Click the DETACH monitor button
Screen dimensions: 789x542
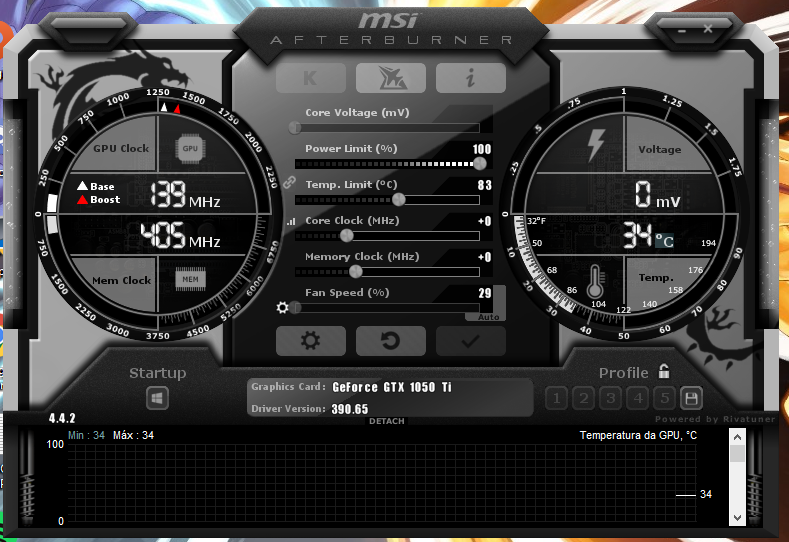pyautogui.click(x=386, y=421)
